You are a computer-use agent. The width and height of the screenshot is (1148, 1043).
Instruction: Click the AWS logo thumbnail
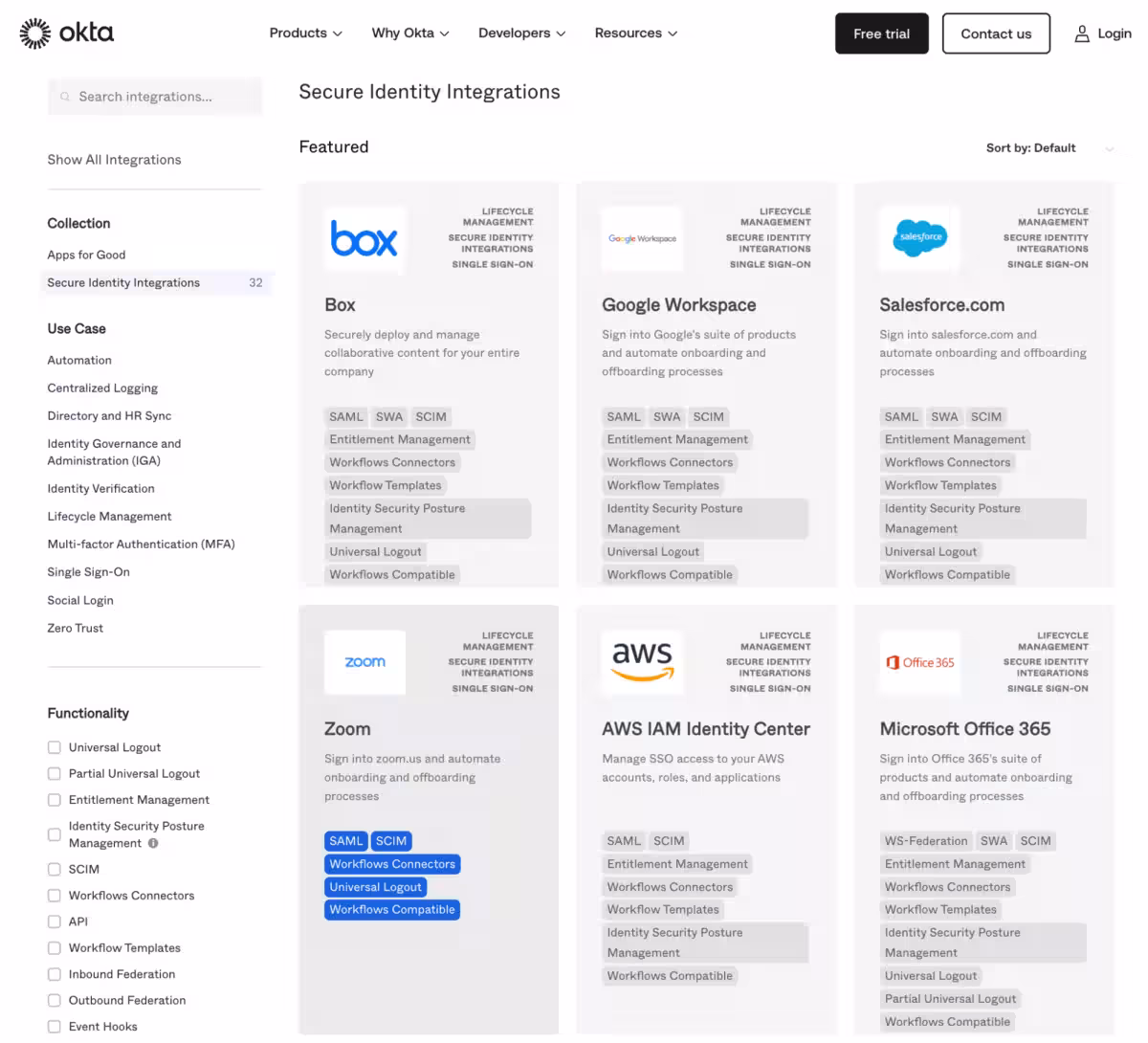point(642,660)
